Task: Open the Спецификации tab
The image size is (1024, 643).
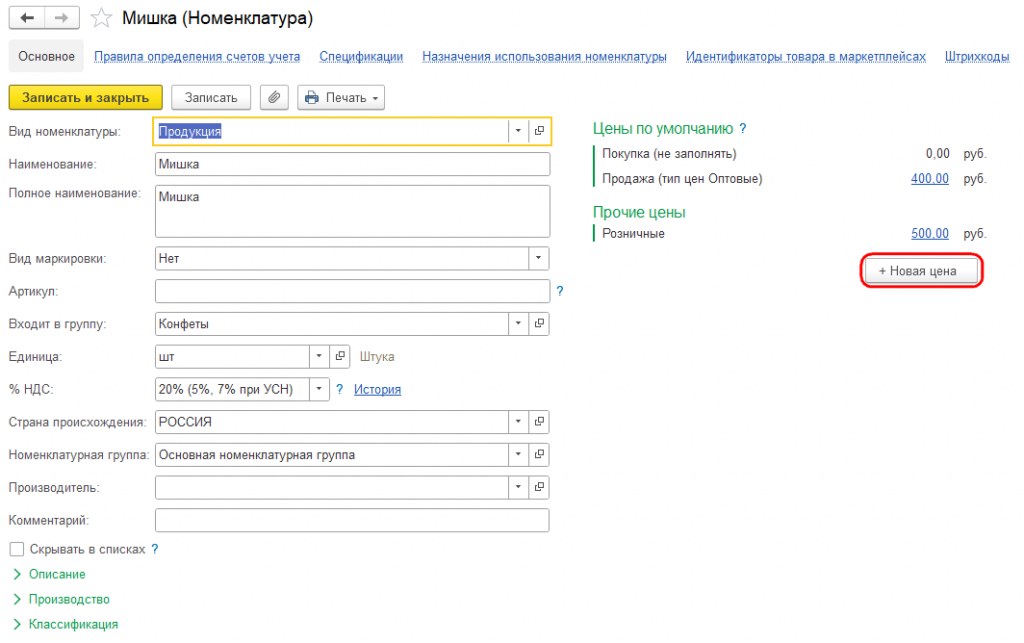Action: click(361, 57)
